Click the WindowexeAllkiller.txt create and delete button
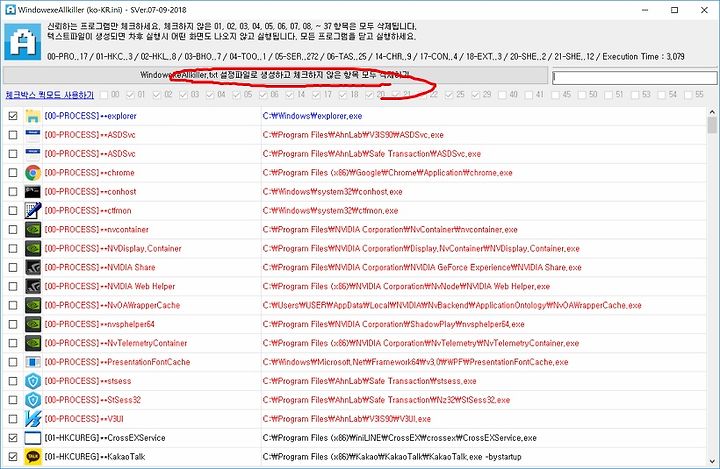The width and height of the screenshot is (720, 469). 276,75
